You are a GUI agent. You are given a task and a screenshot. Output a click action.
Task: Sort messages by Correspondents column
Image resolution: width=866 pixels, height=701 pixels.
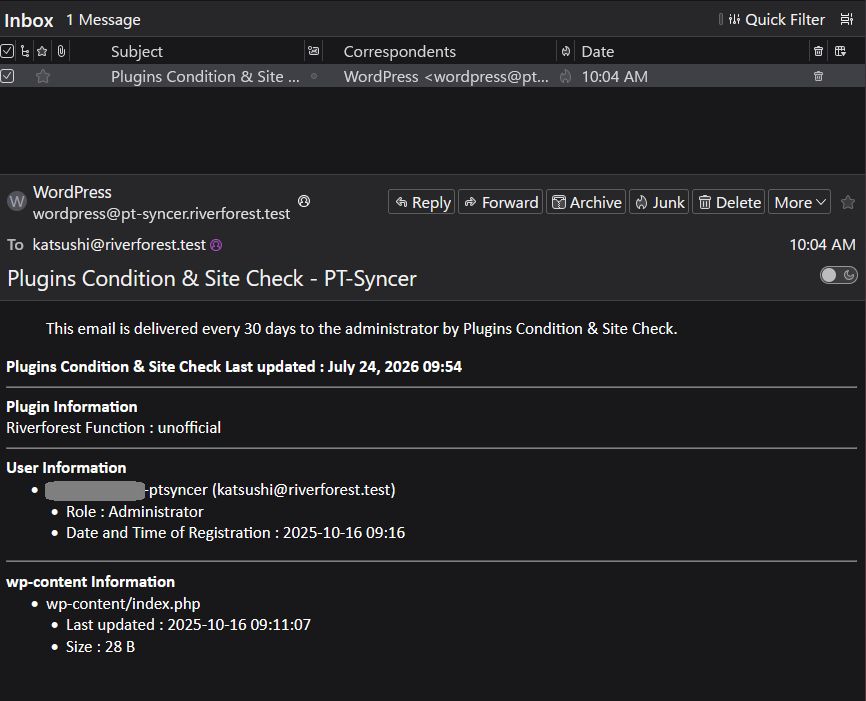tap(399, 51)
